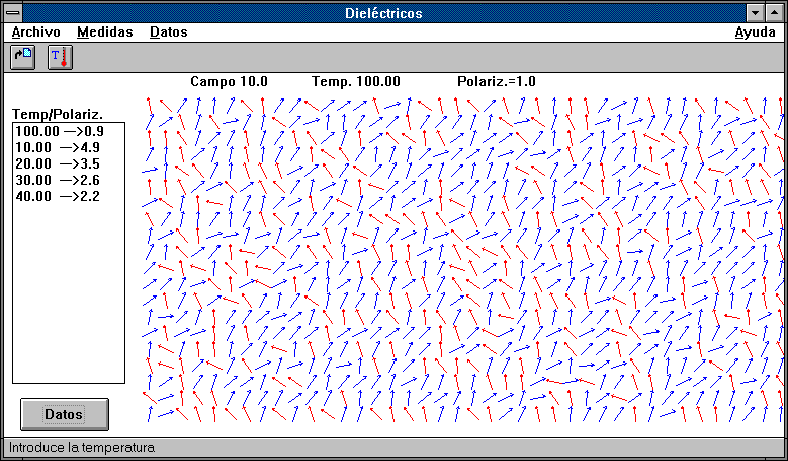This screenshot has height=461, width=788.
Task: Click the export data toolbar icon
Action: click(x=23, y=57)
